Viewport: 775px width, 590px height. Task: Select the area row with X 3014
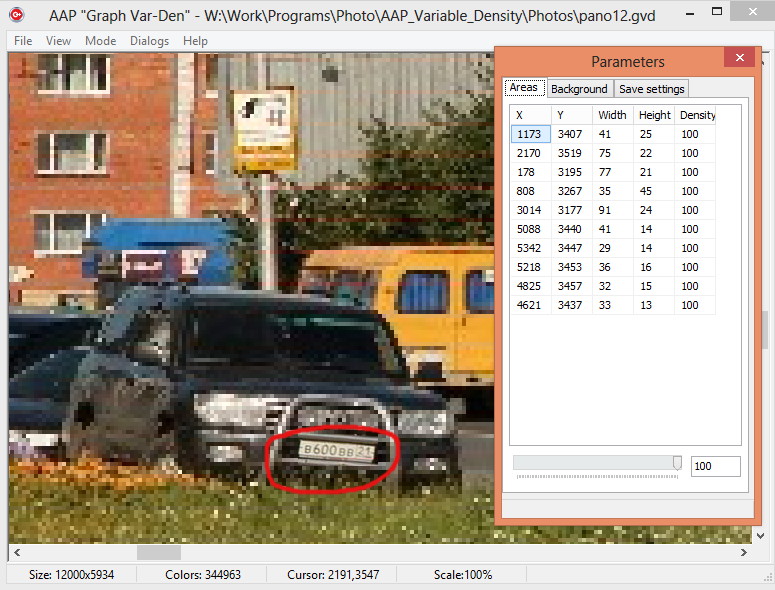(613, 210)
